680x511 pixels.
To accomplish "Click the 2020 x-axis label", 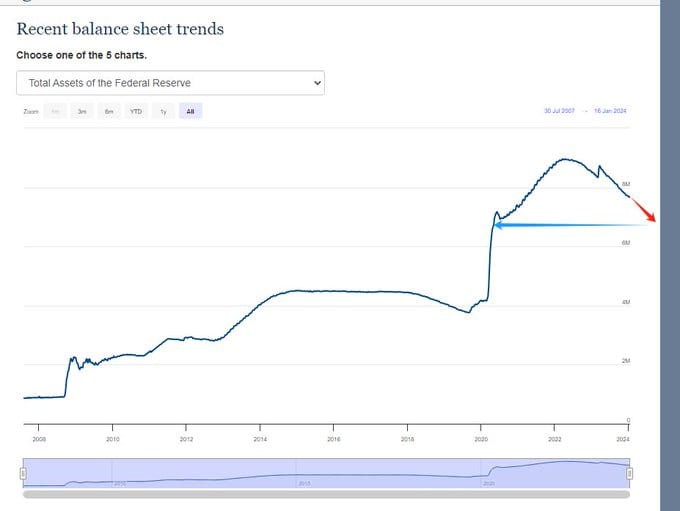I will [x=481, y=439].
